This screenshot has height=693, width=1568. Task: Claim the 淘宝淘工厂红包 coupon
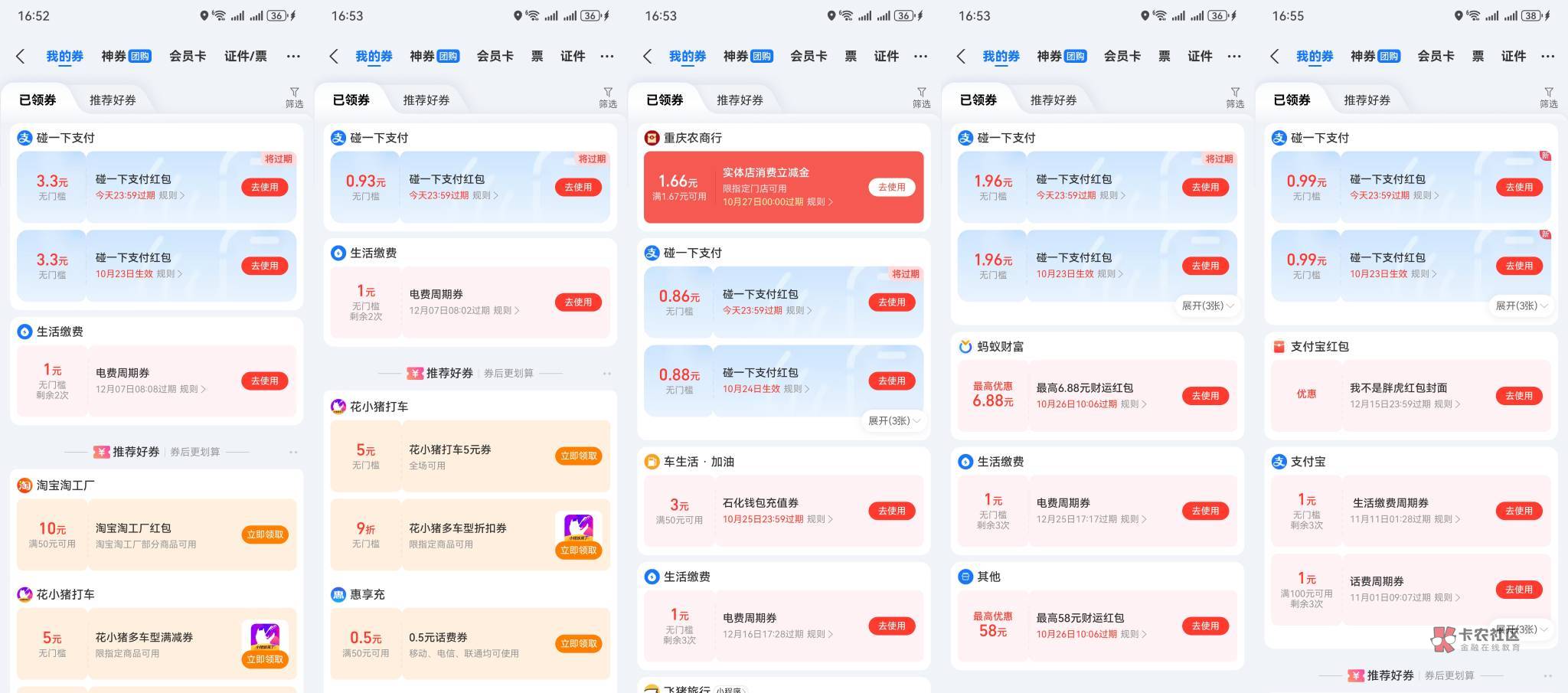pyautogui.click(x=265, y=534)
